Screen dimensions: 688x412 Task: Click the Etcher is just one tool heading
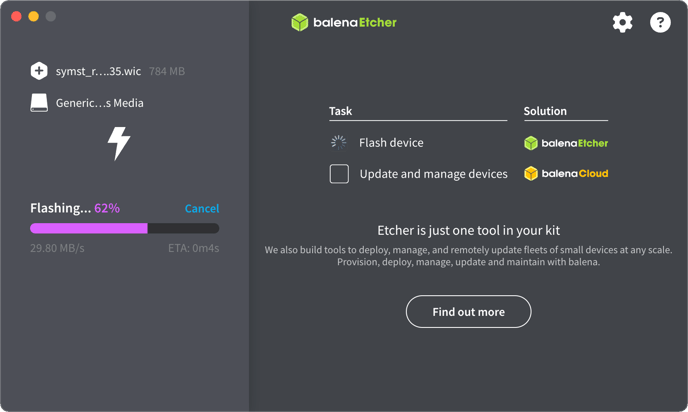[x=469, y=230]
